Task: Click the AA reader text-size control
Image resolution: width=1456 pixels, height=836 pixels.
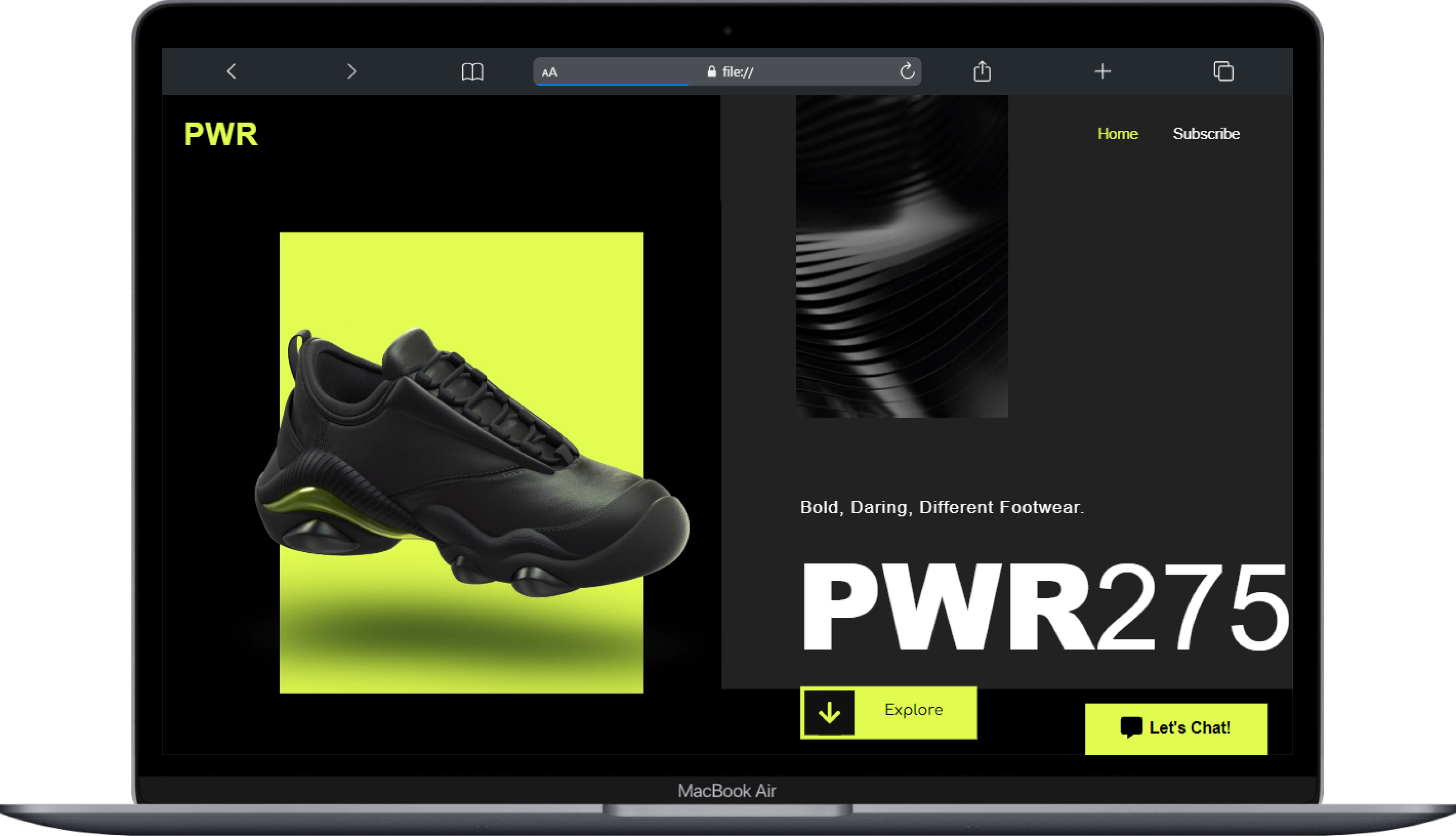Action: [x=549, y=72]
